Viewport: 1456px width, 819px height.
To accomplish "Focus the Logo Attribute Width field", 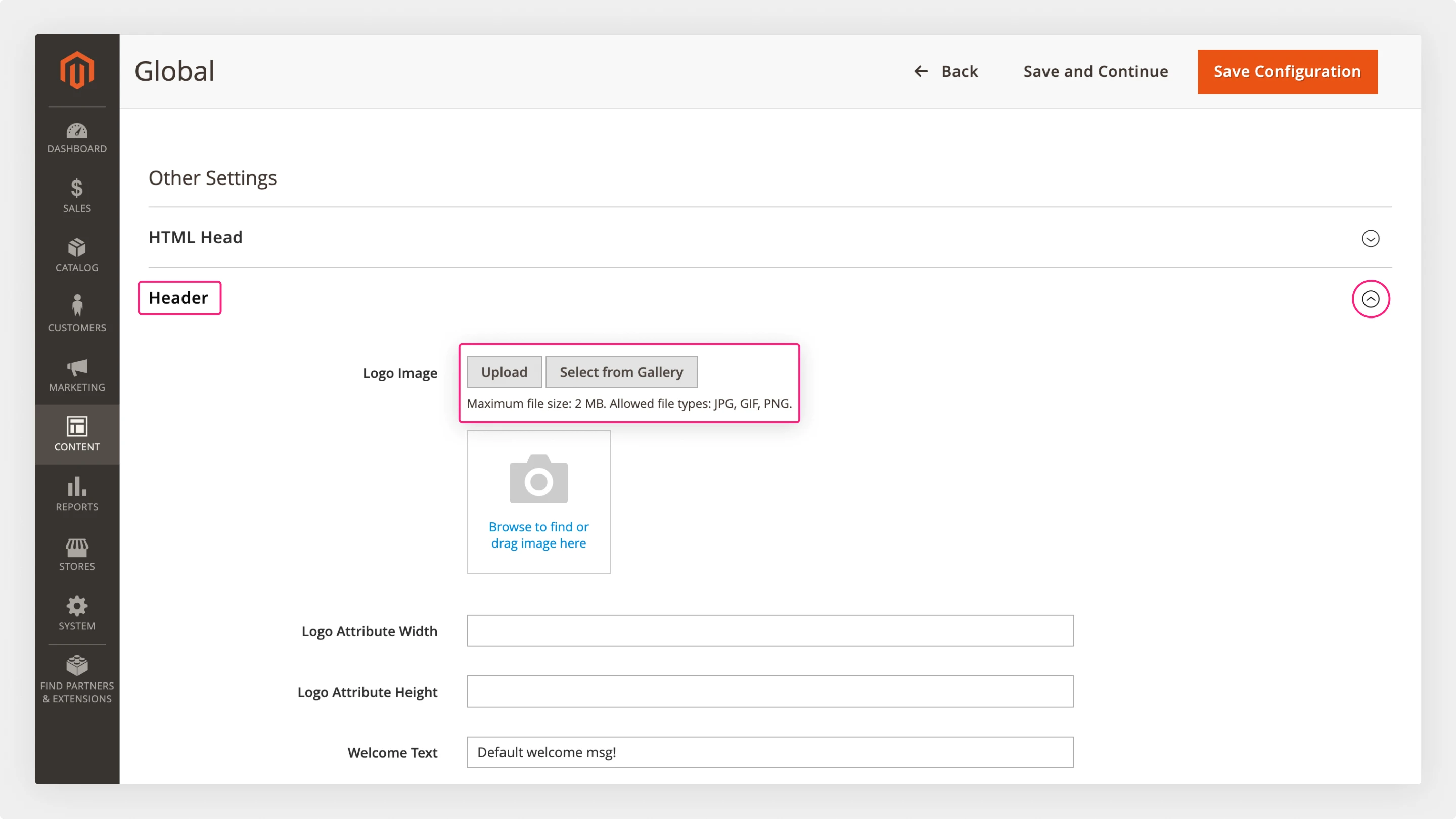I will (769, 631).
